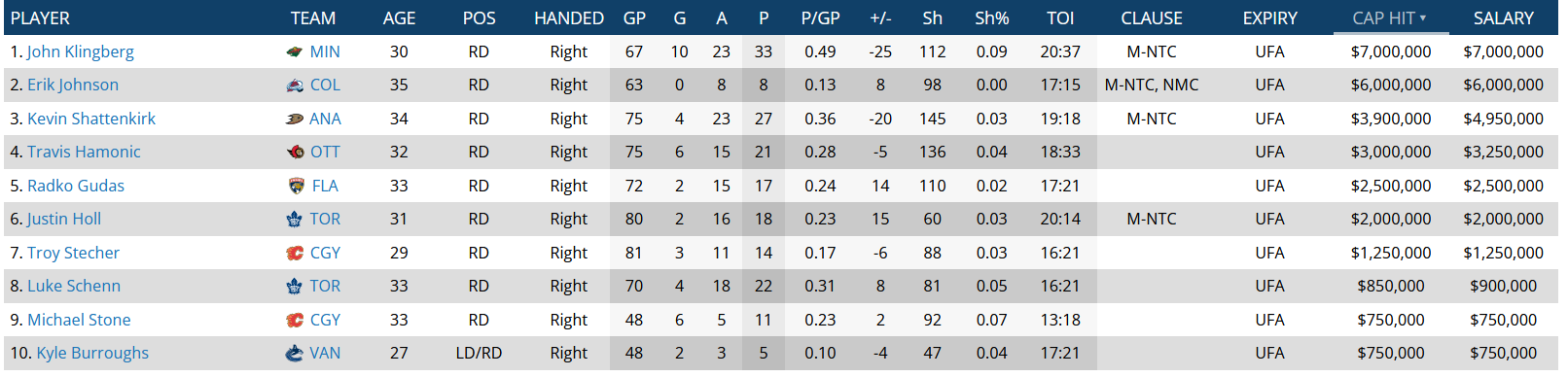Screen dimensions: 1568x377
Task: Sort by the EXPIRY column header
Action: click(x=1269, y=18)
